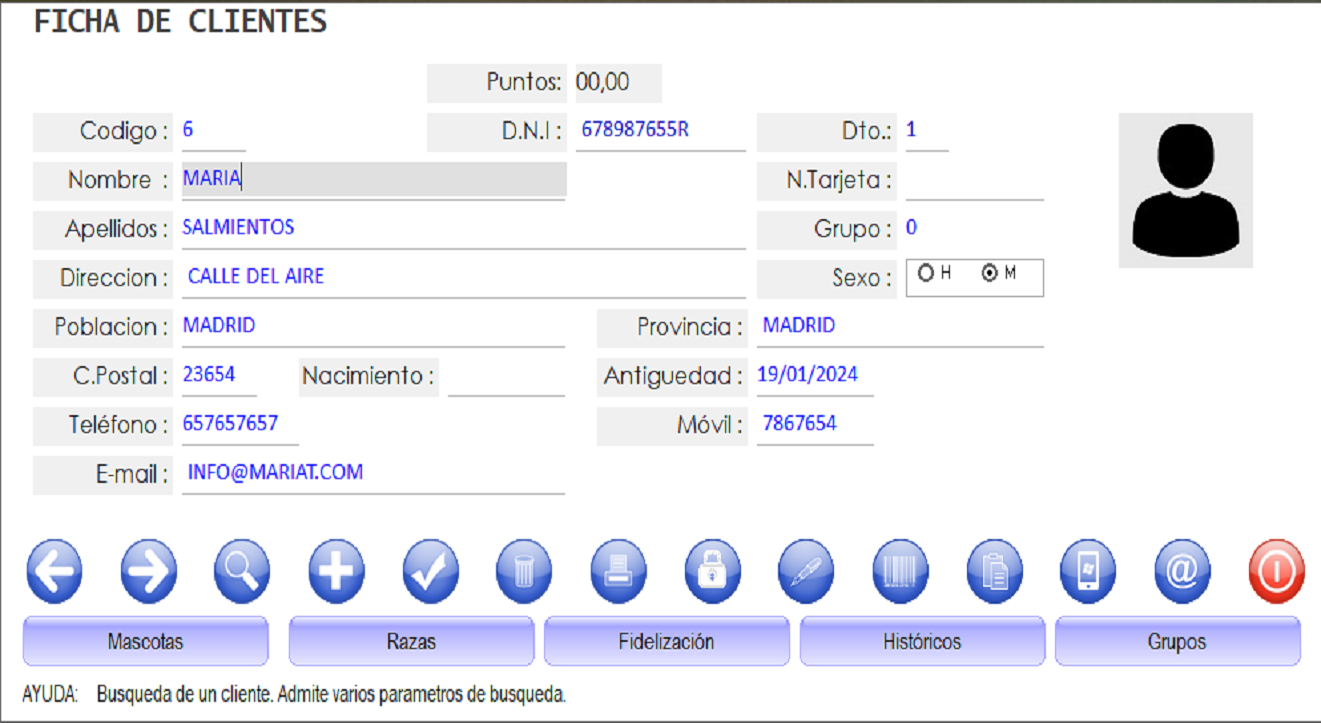Click the padlock icon
The width and height of the screenshot is (1321, 723).
(712, 572)
